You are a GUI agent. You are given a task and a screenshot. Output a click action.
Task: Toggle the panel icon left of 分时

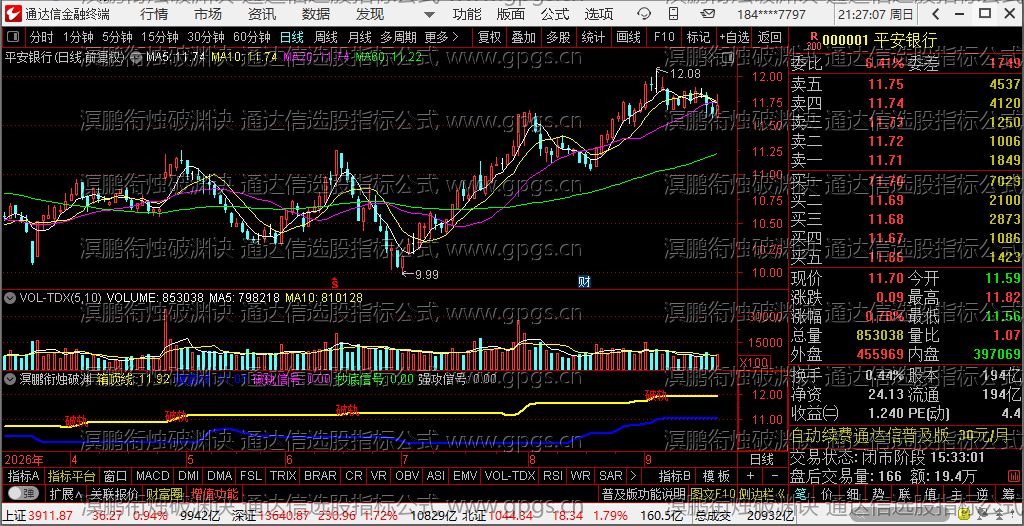[x=14, y=37]
